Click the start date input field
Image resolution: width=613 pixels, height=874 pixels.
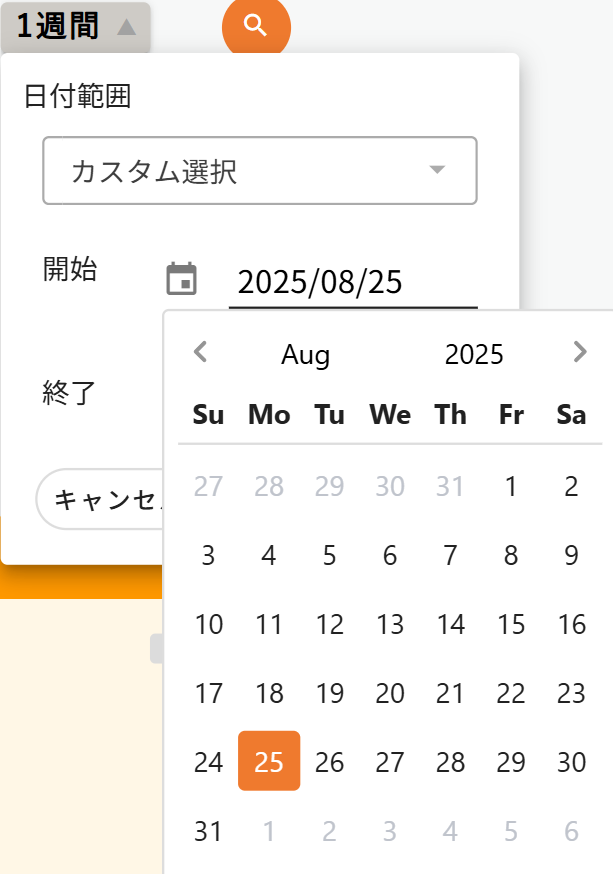point(352,283)
